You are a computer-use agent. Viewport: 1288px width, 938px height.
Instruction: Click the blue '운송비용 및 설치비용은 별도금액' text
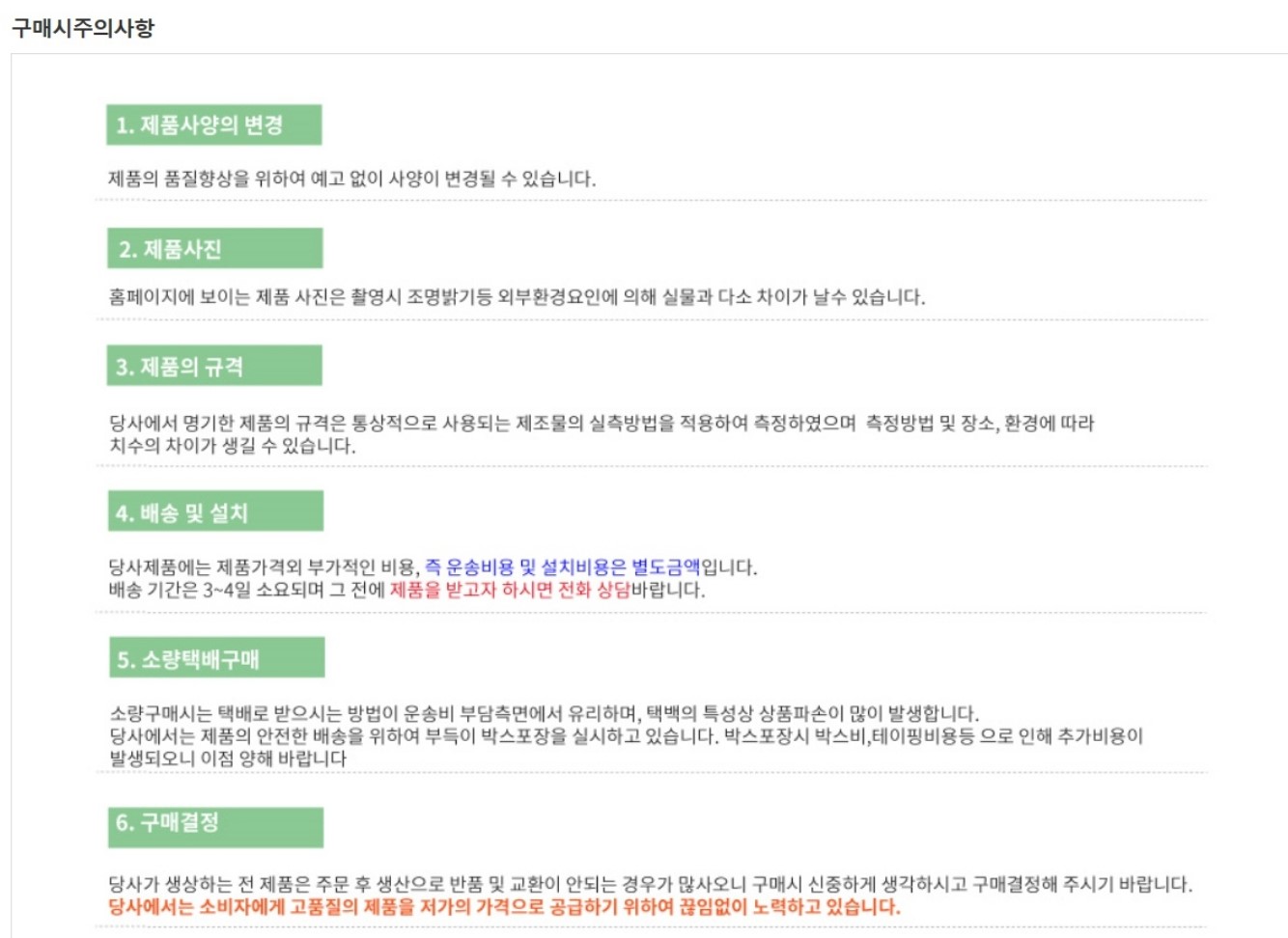[x=574, y=566]
